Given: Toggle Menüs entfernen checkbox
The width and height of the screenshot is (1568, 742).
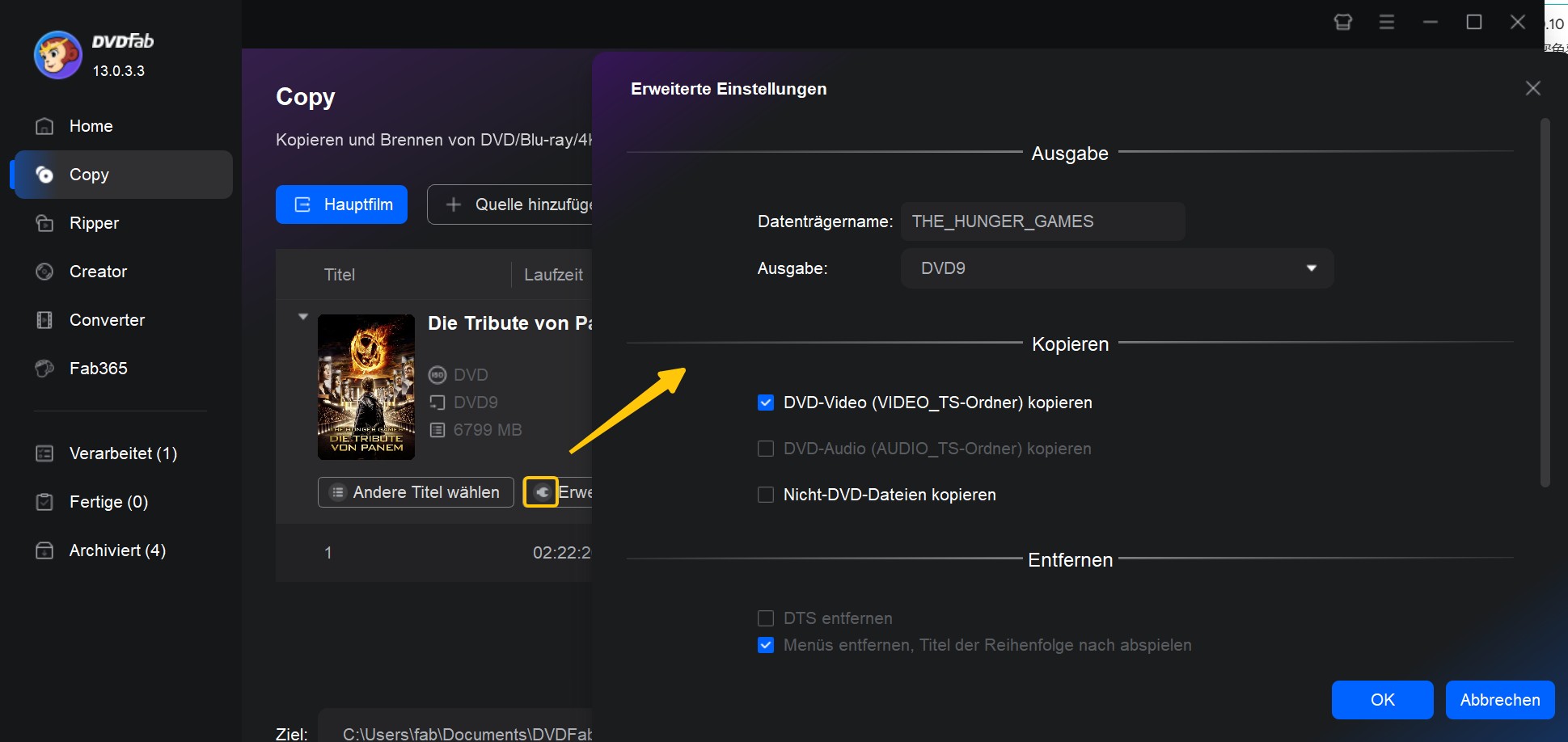Looking at the screenshot, I should (x=765, y=645).
